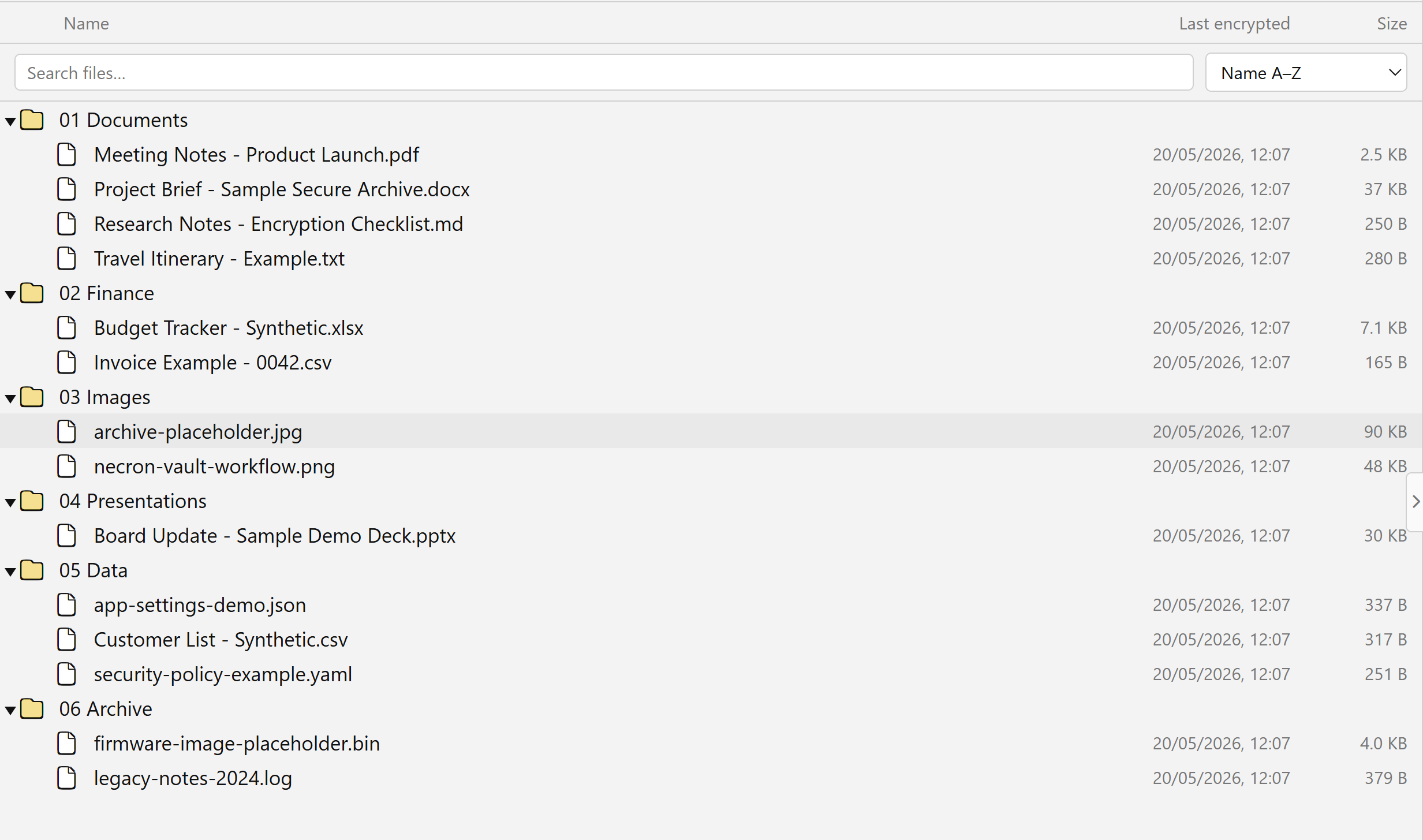Screen dimensions: 1423x840
Task: Click file icon of necron-vault-workflow.png
Action: [66, 466]
